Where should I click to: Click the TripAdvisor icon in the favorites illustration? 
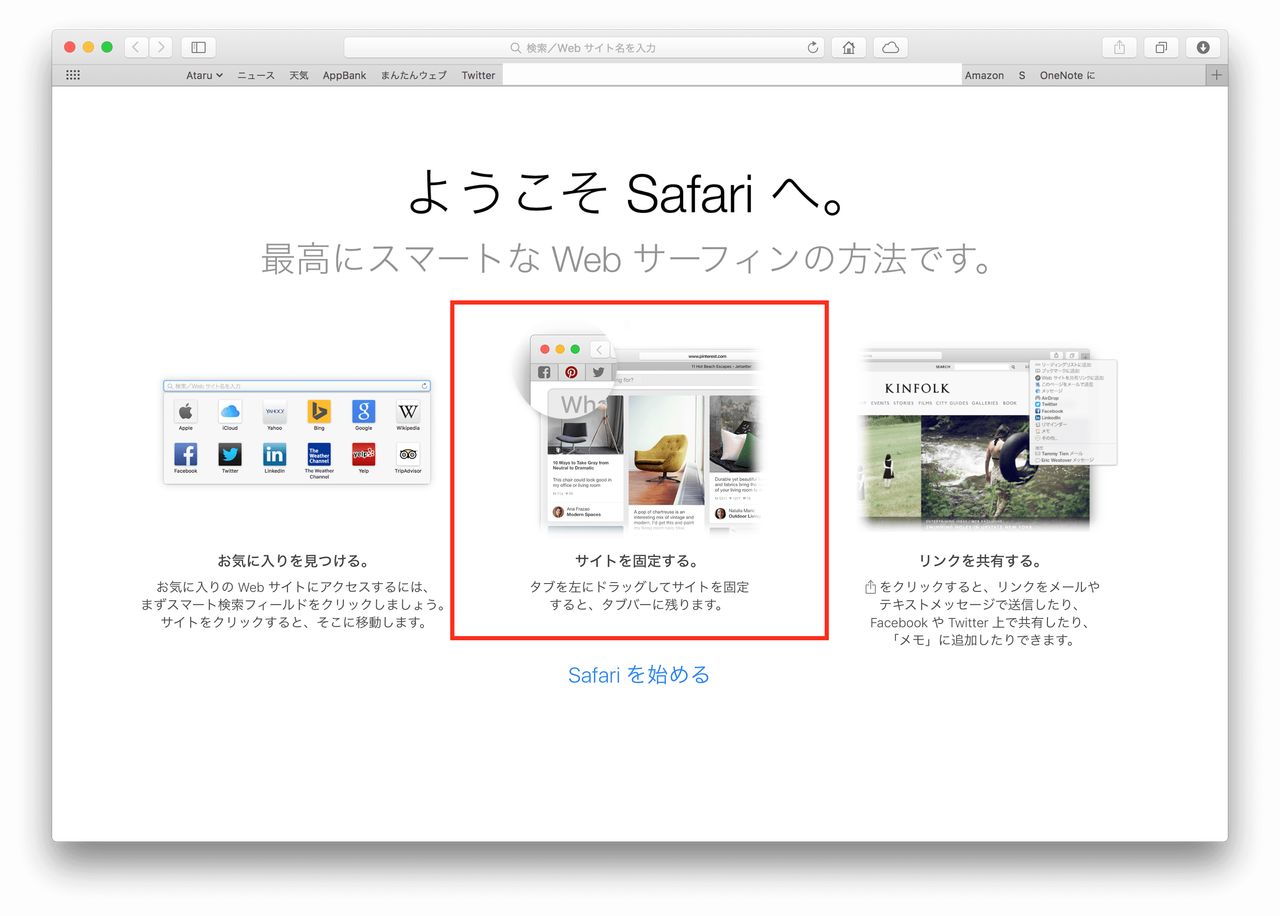coord(408,455)
